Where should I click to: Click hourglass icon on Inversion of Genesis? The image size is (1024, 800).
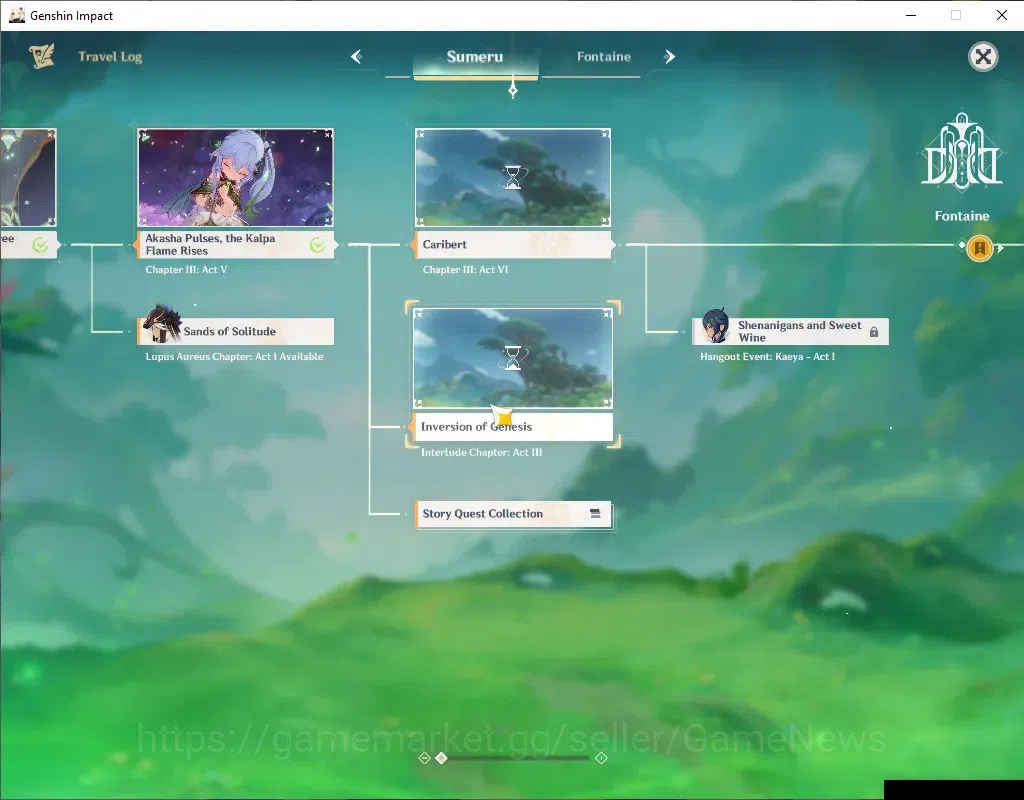pyautogui.click(x=513, y=358)
